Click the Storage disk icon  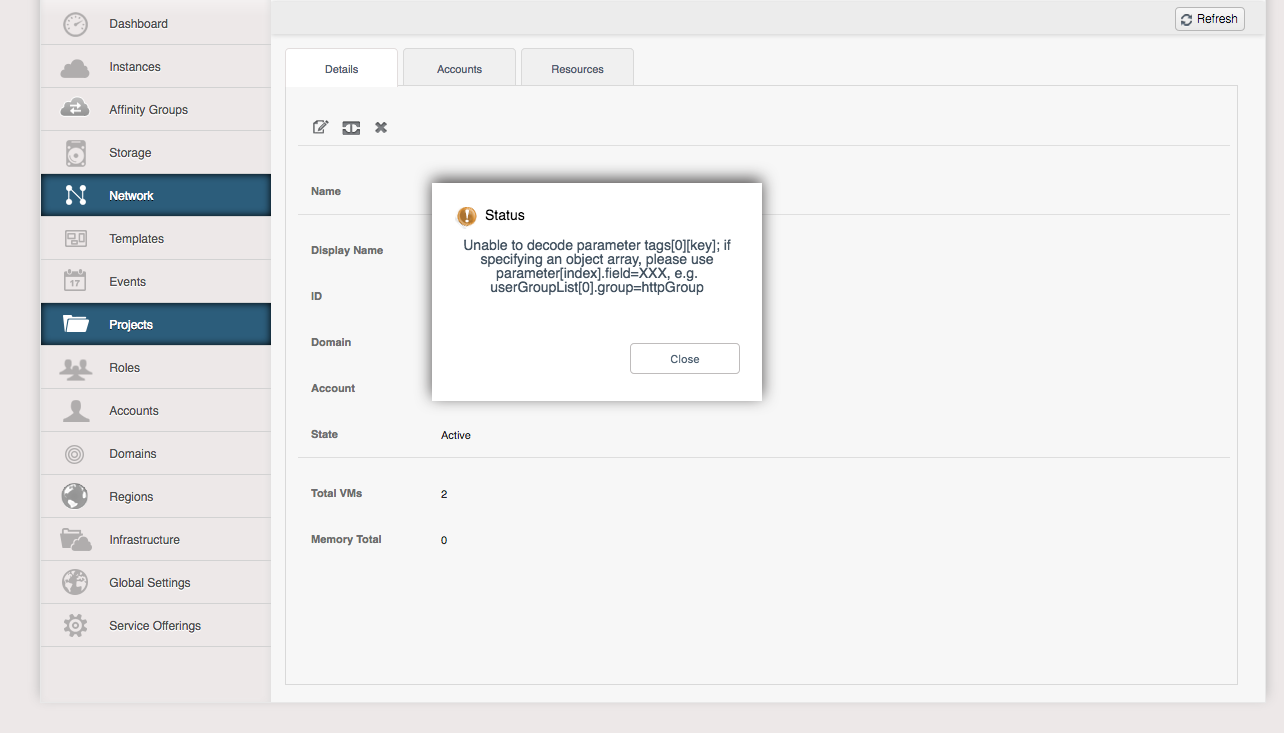(x=76, y=153)
